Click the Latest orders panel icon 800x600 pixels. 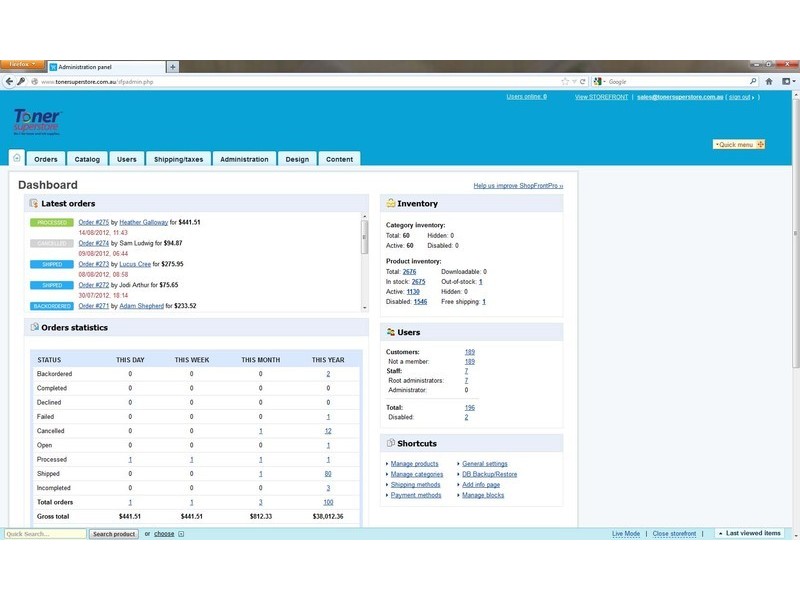click(34, 203)
